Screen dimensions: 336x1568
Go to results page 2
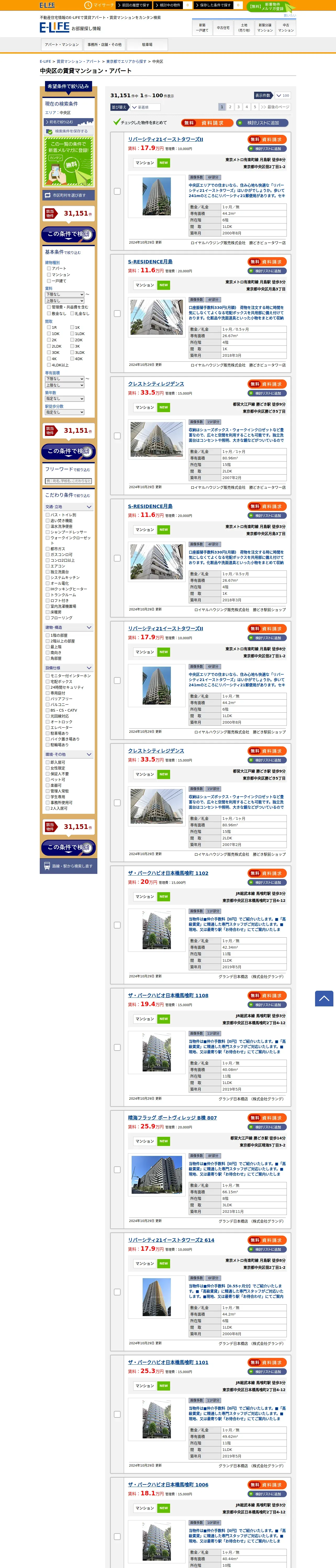click(230, 107)
